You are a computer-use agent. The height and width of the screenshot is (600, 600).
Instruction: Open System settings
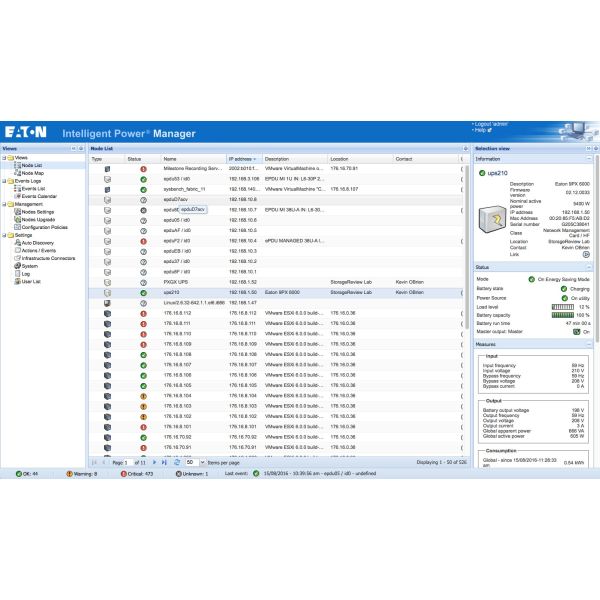tap(29, 266)
